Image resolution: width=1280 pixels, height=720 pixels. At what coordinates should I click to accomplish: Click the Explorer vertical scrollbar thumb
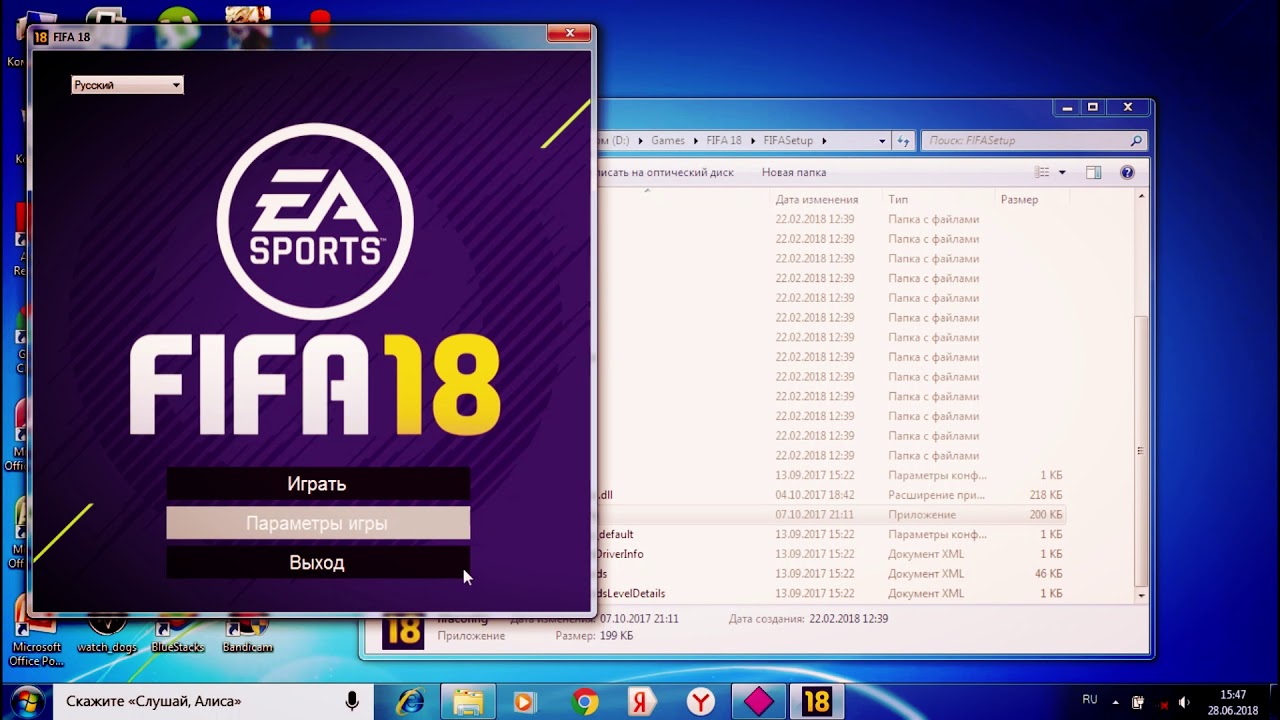pyautogui.click(x=1141, y=450)
